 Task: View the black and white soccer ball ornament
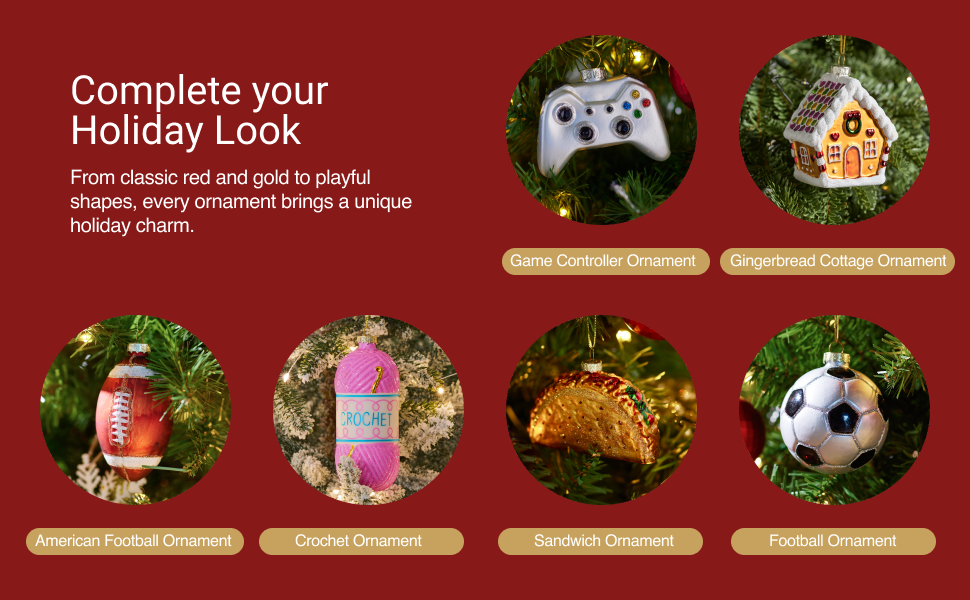point(835,410)
